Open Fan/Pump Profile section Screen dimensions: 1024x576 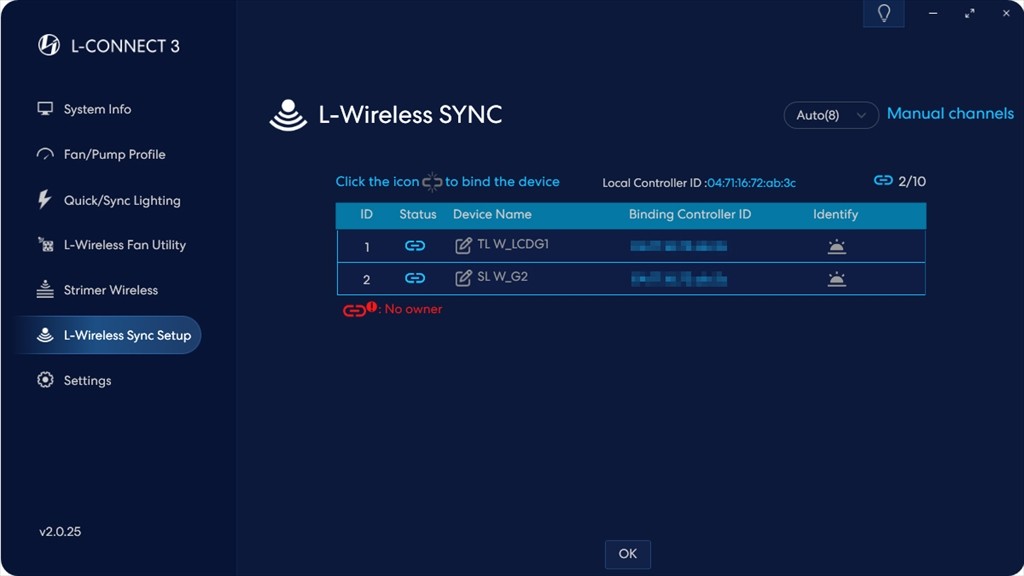click(114, 154)
